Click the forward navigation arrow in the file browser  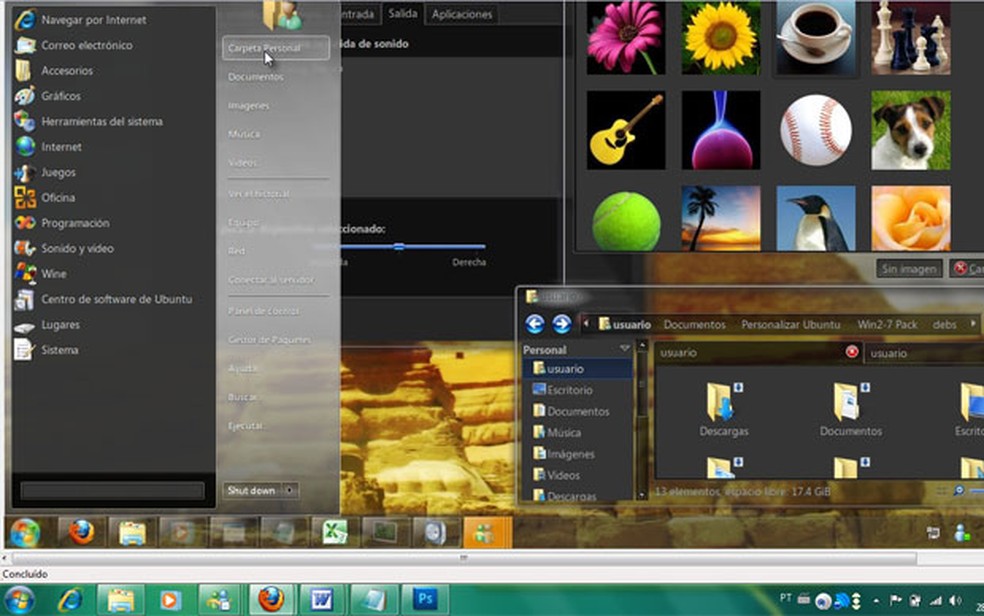click(561, 323)
